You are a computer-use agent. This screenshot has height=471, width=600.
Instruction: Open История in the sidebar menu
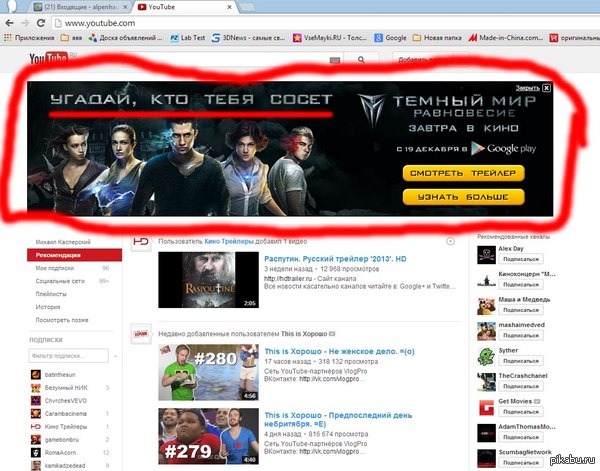(x=46, y=309)
